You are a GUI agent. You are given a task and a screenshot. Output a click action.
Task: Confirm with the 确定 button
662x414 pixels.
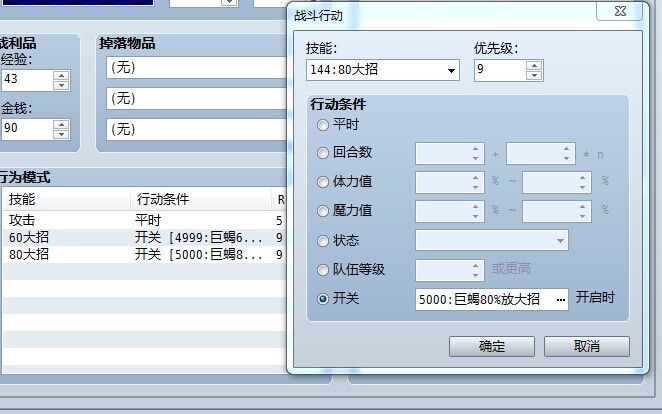tap(492, 346)
